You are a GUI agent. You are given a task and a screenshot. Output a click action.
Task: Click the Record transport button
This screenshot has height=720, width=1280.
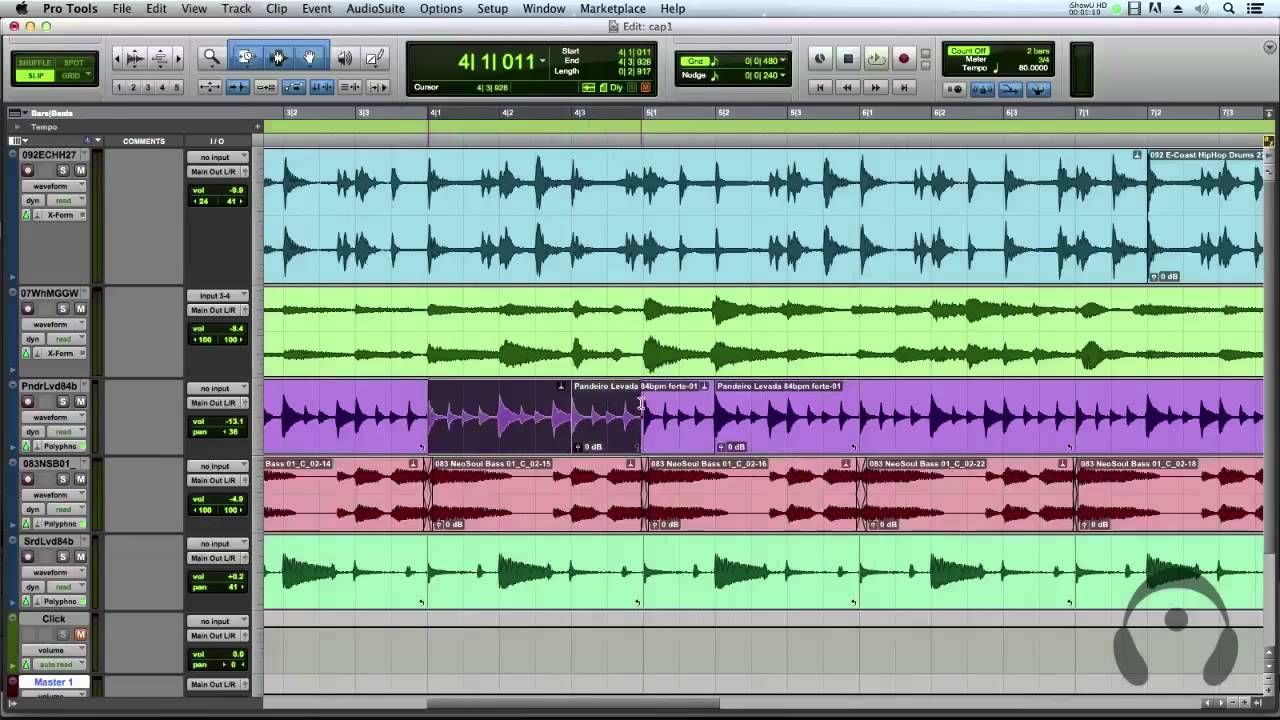(904, 59)
